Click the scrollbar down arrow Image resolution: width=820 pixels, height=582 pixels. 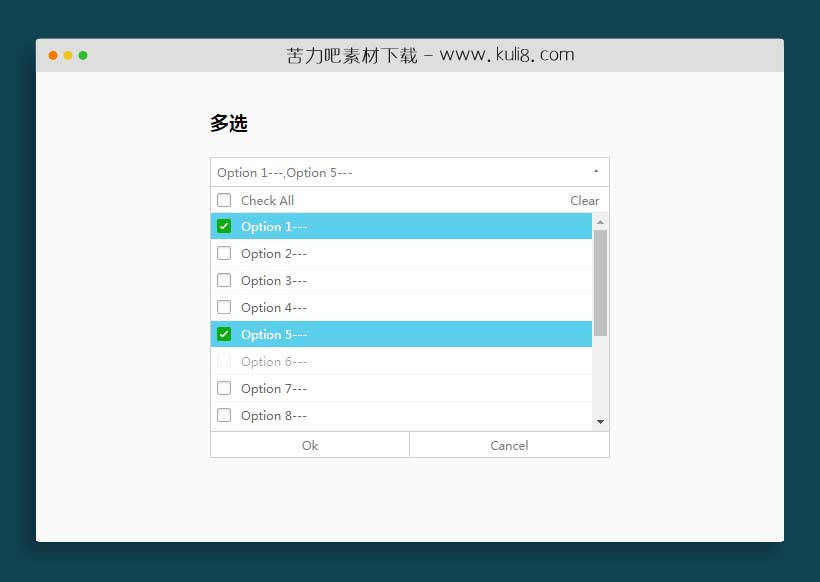601,421
